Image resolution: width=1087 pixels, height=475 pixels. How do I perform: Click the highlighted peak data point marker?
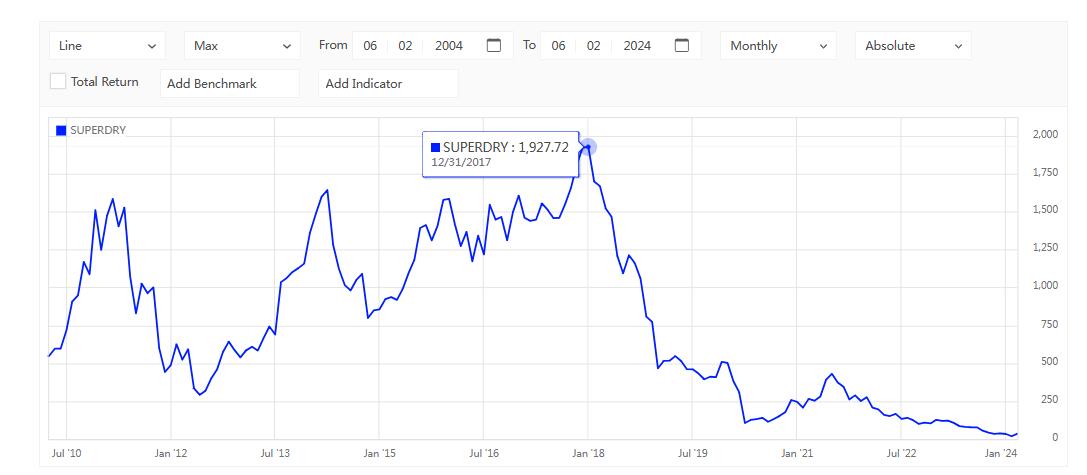(x=588, y=147)
